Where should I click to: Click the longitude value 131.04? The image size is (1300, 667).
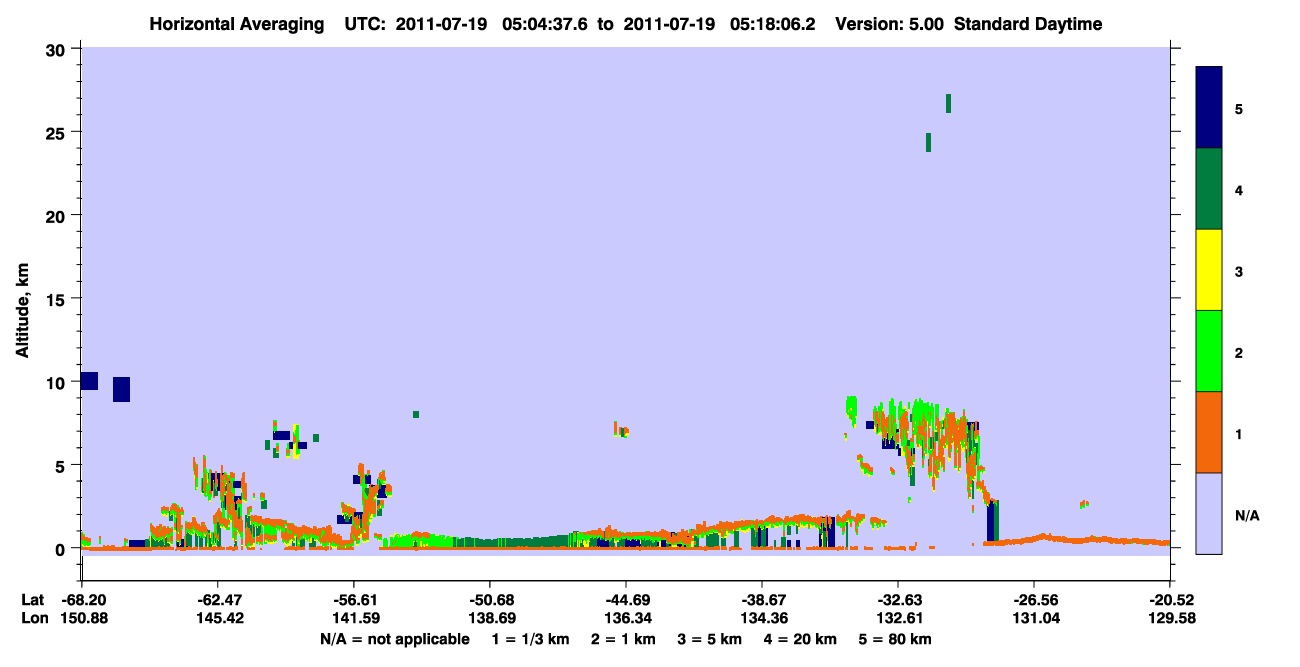coord(1034,618)
